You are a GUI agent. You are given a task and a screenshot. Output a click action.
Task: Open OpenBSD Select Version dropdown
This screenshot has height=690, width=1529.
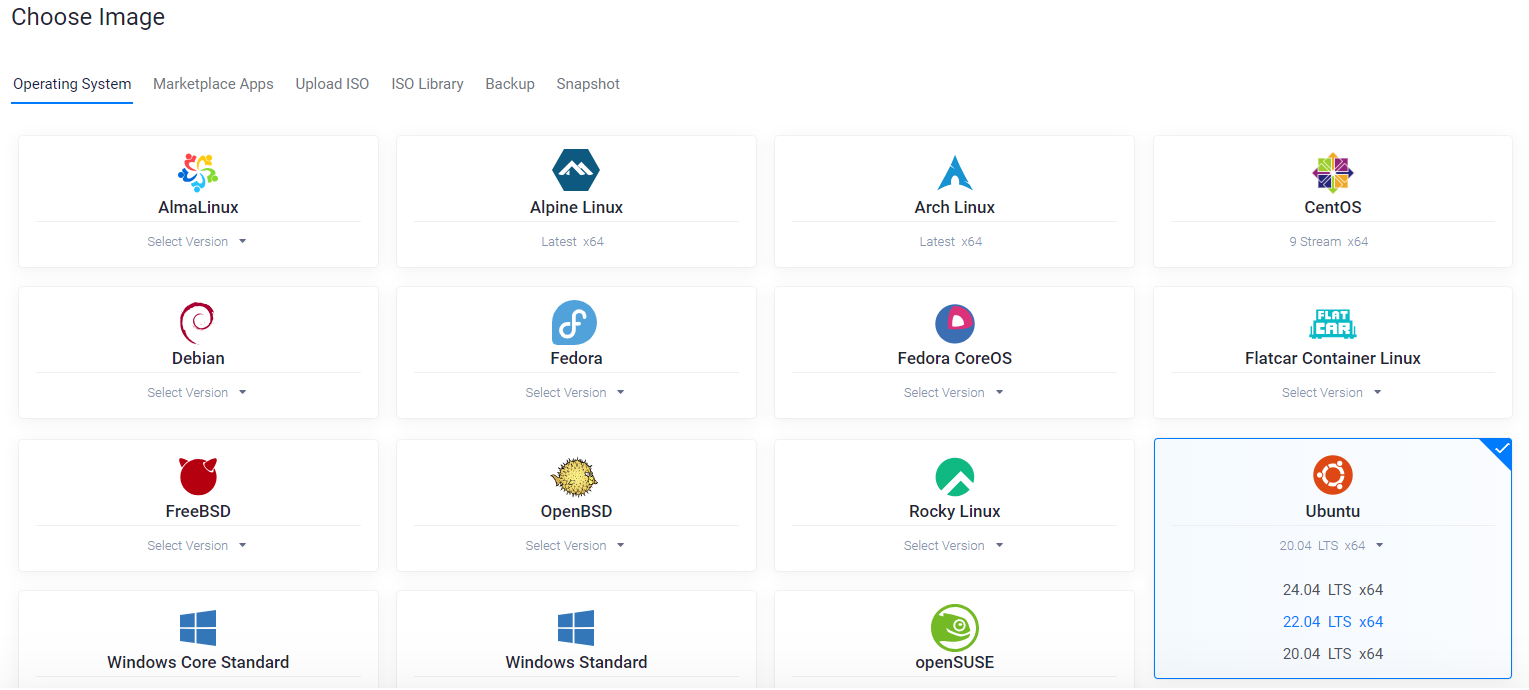point(575,546)
